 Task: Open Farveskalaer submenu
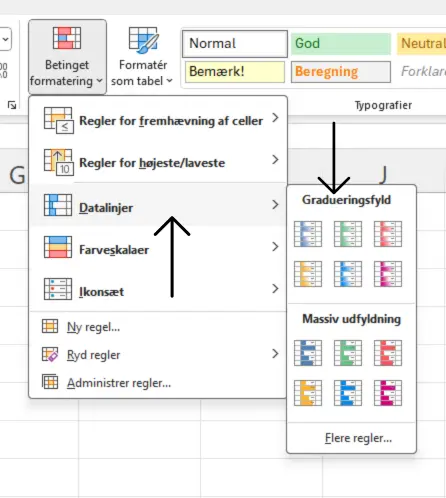coord(159,247)
